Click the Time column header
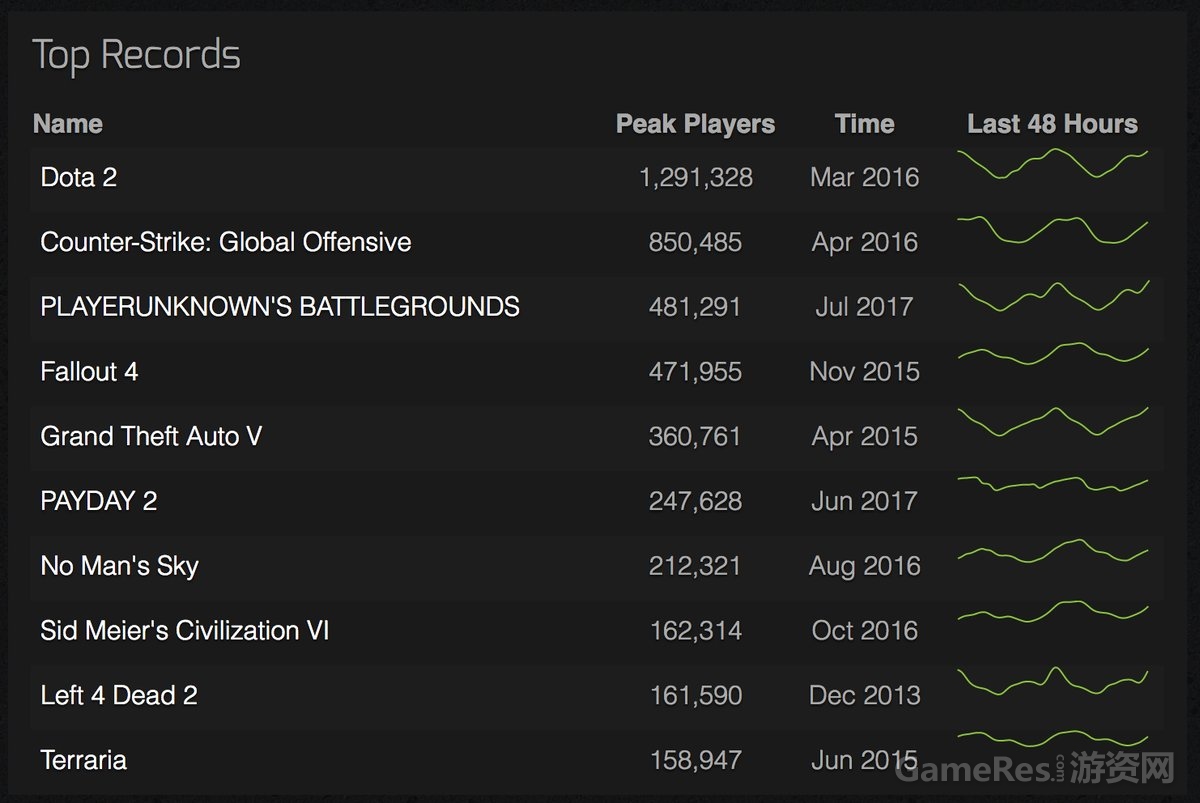The height and width of the screenshot is (803, 1200). tap(864, 124)
